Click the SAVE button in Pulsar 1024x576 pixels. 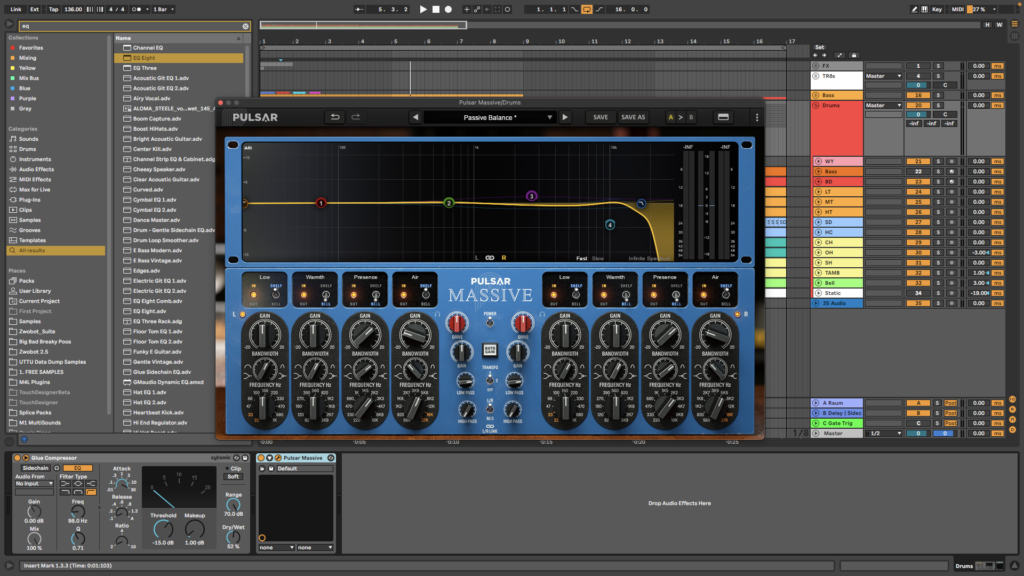coord(600,118)
